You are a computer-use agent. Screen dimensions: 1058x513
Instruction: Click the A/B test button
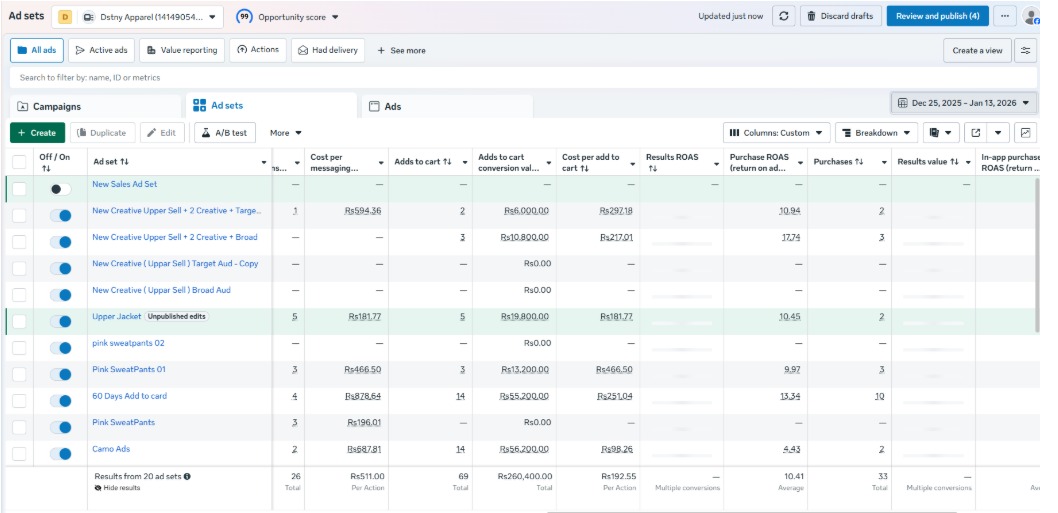(225, 133)
